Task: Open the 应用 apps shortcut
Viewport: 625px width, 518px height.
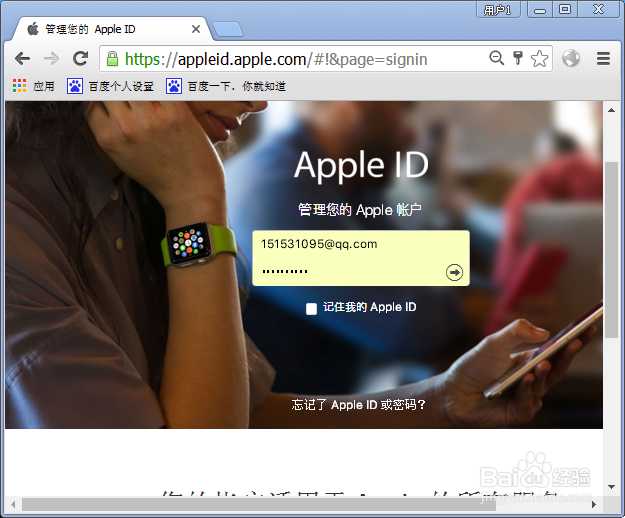Action: click(x=33, y=86)
